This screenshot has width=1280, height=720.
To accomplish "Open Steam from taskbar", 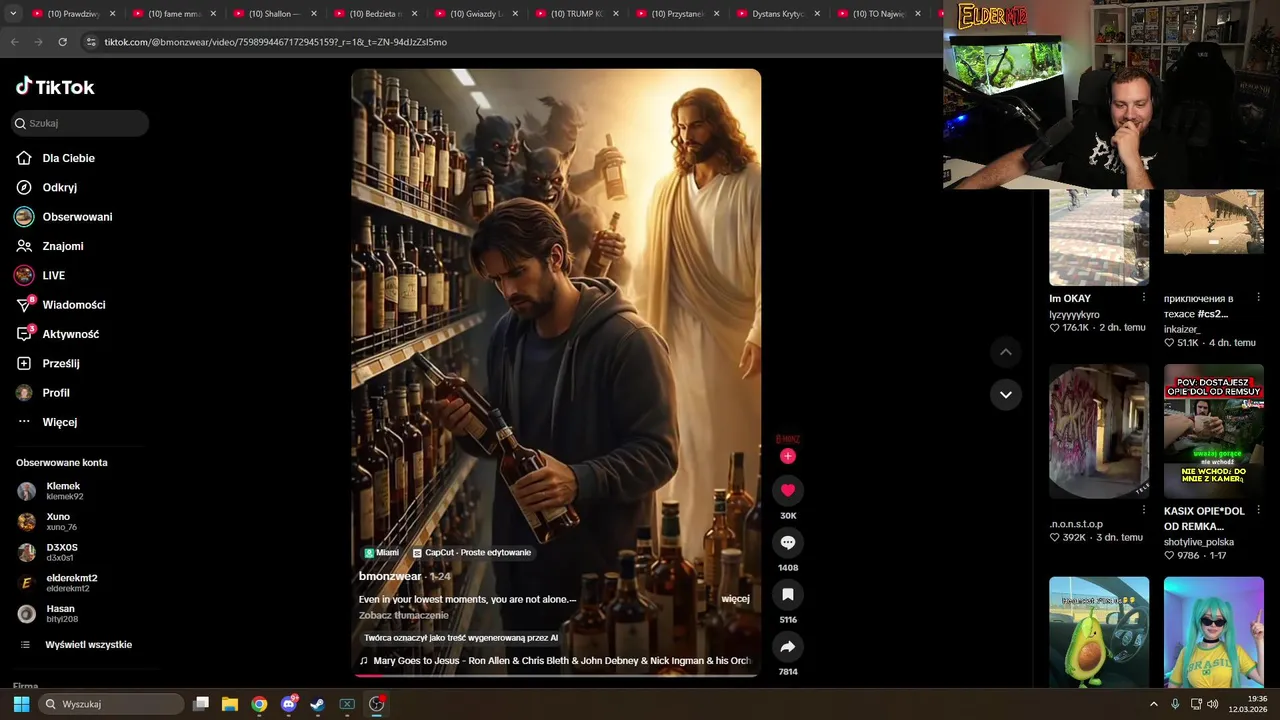I will pos(317,704).
